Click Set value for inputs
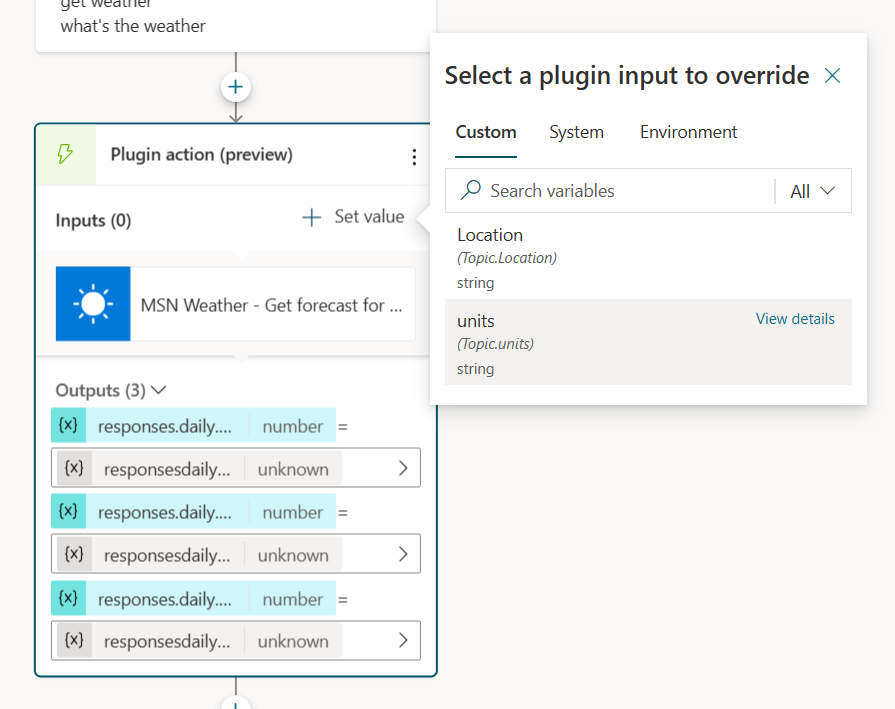Viewport: 895px width, 709px height. point(353,217)
